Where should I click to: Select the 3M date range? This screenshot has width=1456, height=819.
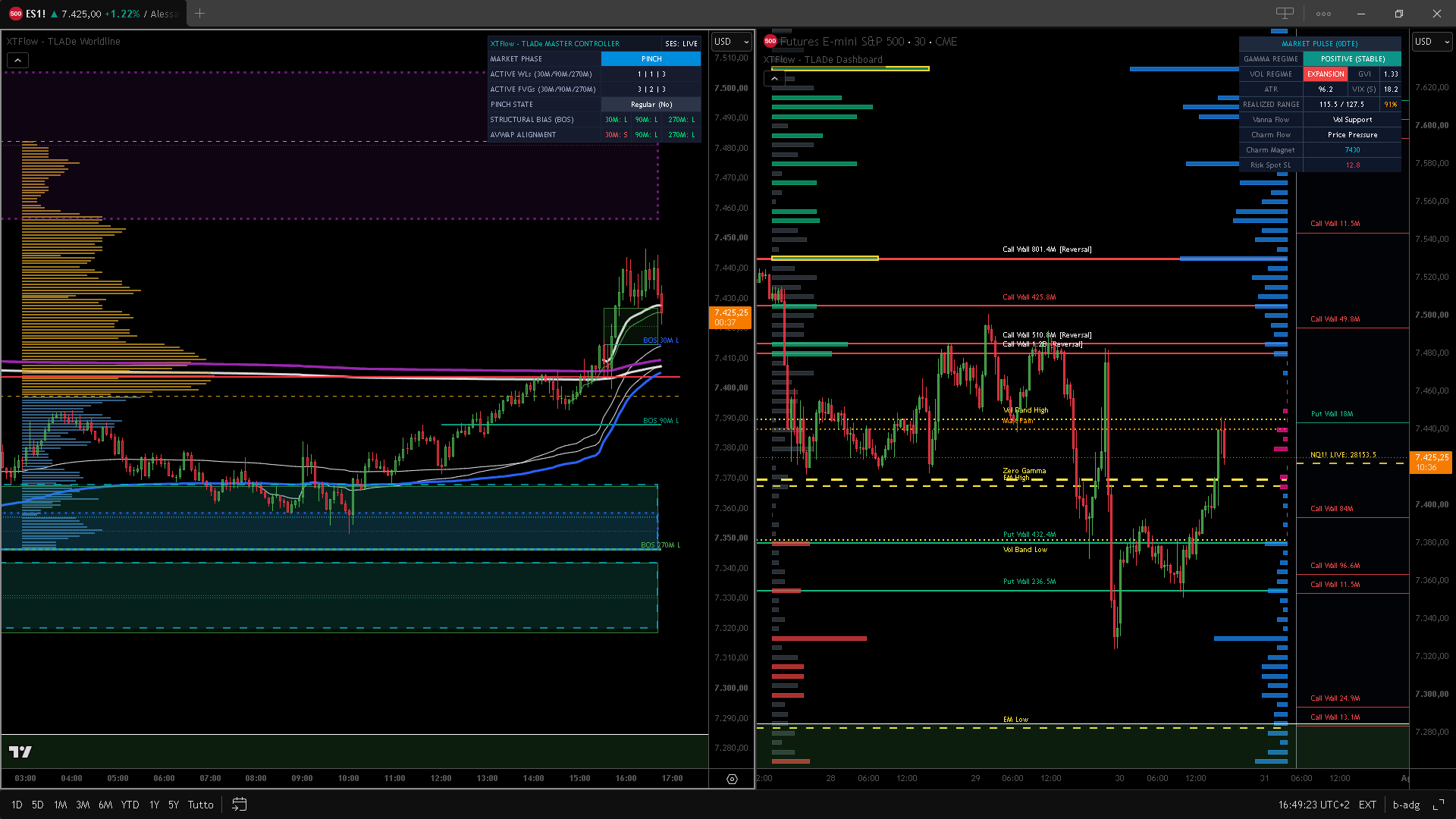click(83, 805)
